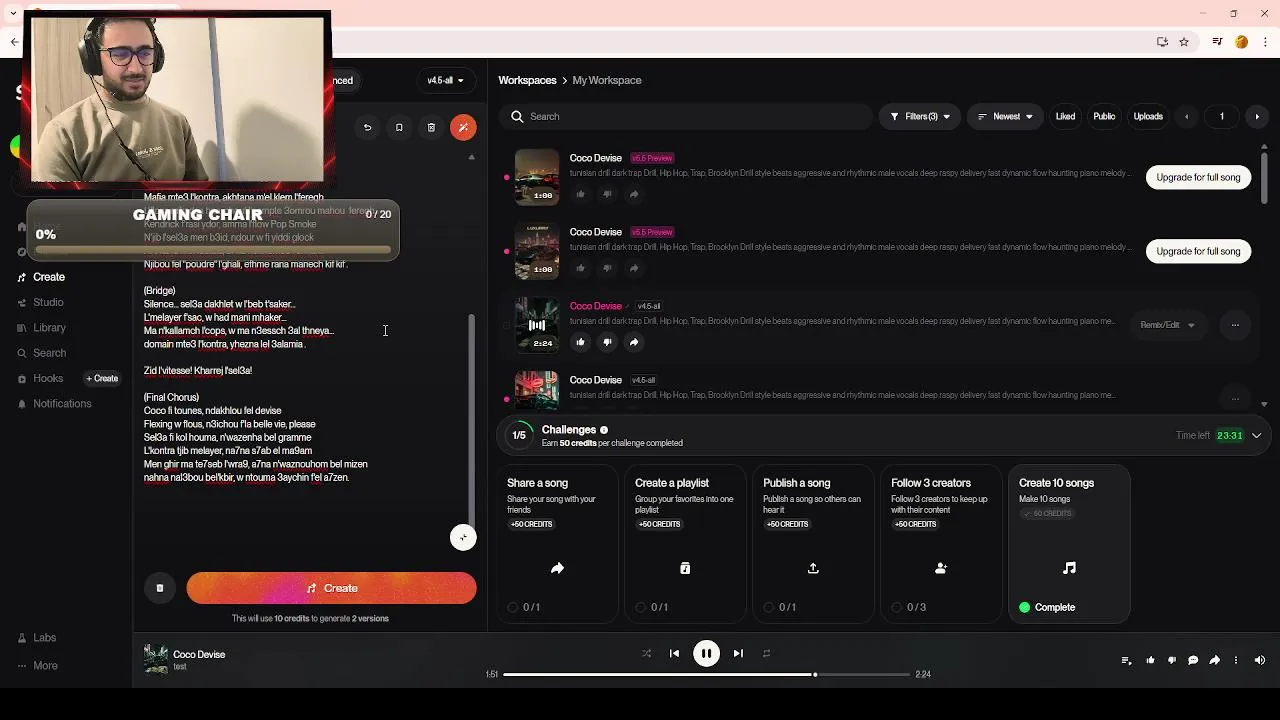Toggle shuffle in the player
1280x720 pixels.
click(646, 653)
